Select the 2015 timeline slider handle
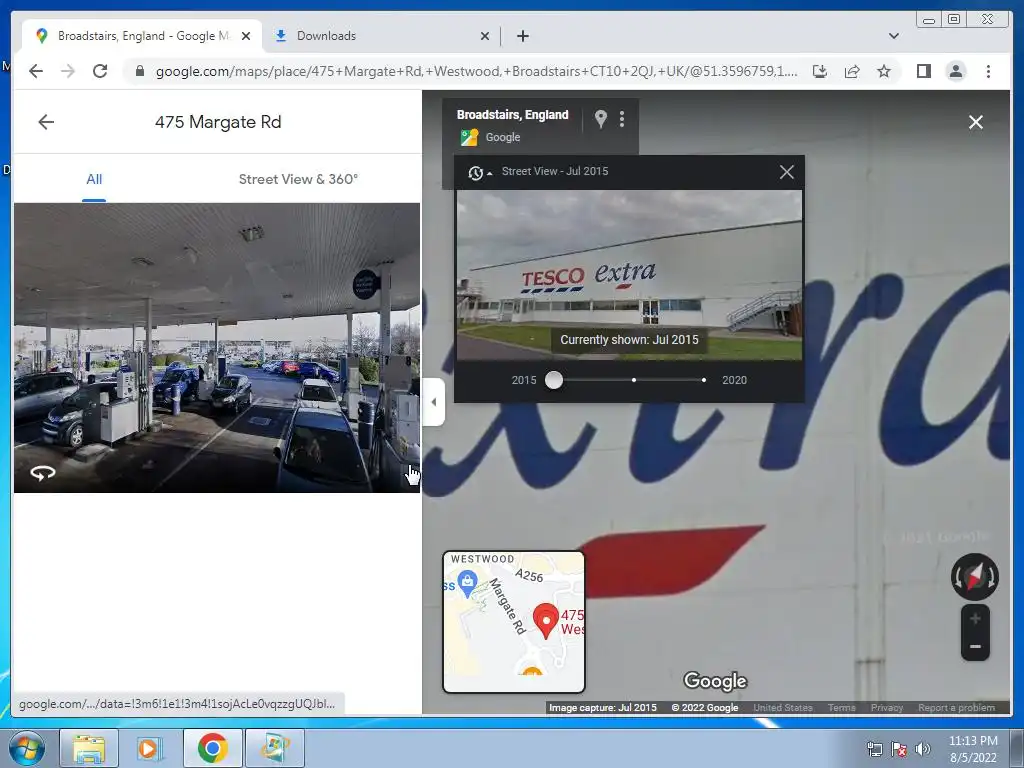 pos(554,380)
